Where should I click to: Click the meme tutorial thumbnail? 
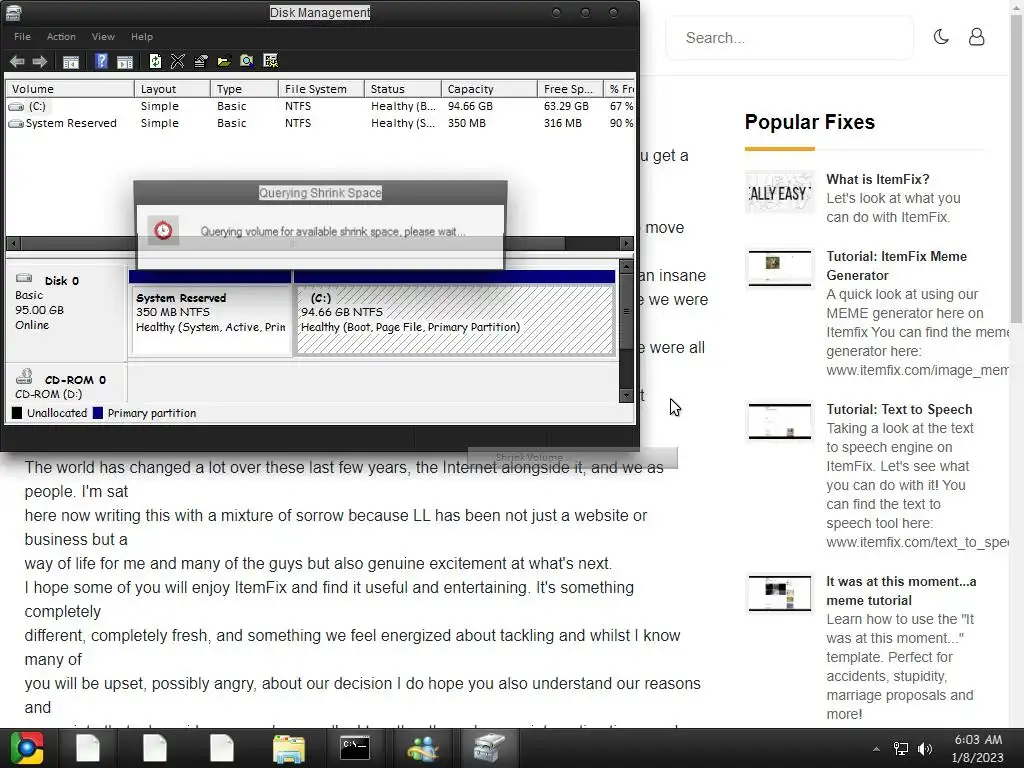(780, 593)
